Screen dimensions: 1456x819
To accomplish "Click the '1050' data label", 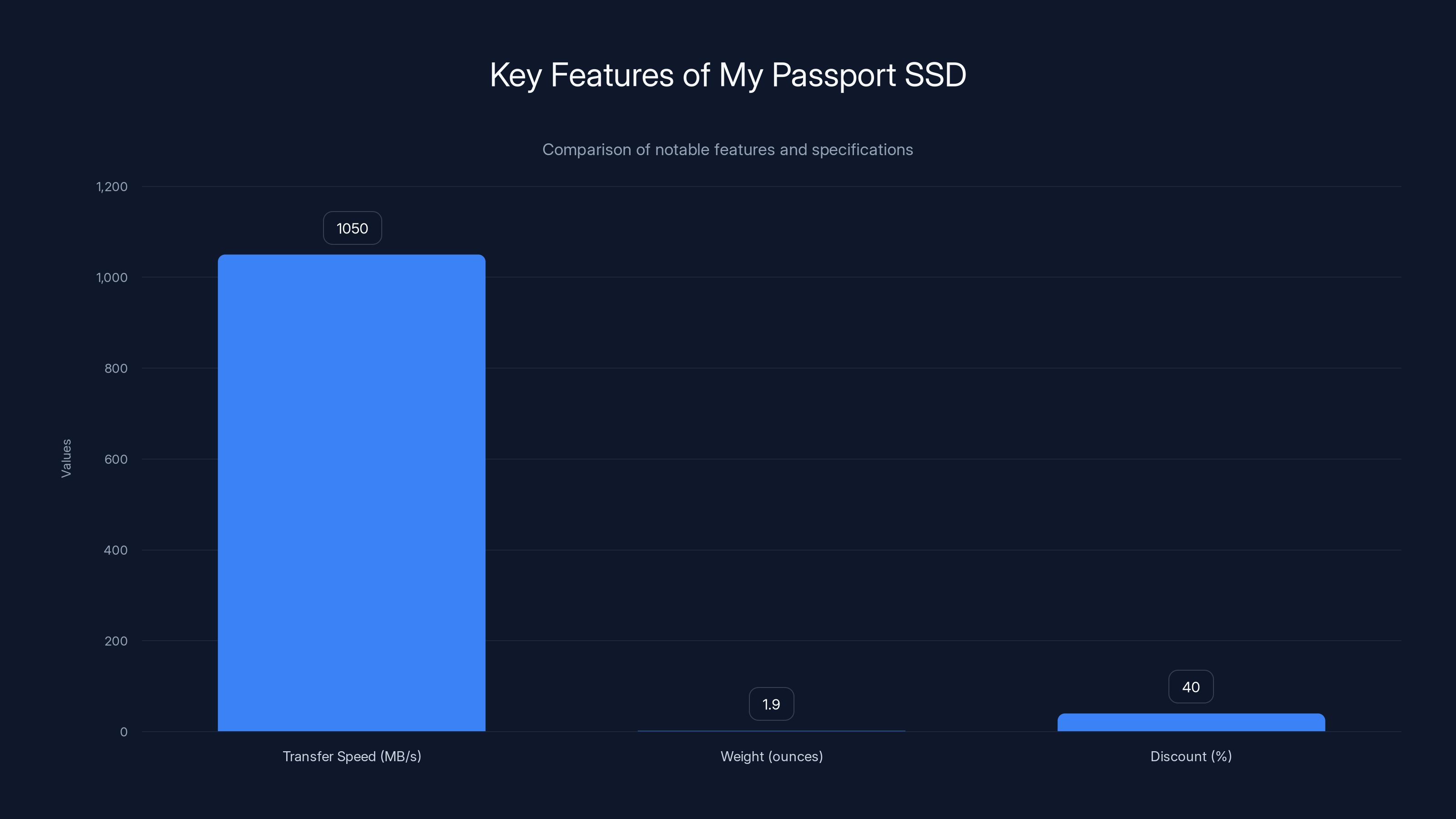I will 352,228.
